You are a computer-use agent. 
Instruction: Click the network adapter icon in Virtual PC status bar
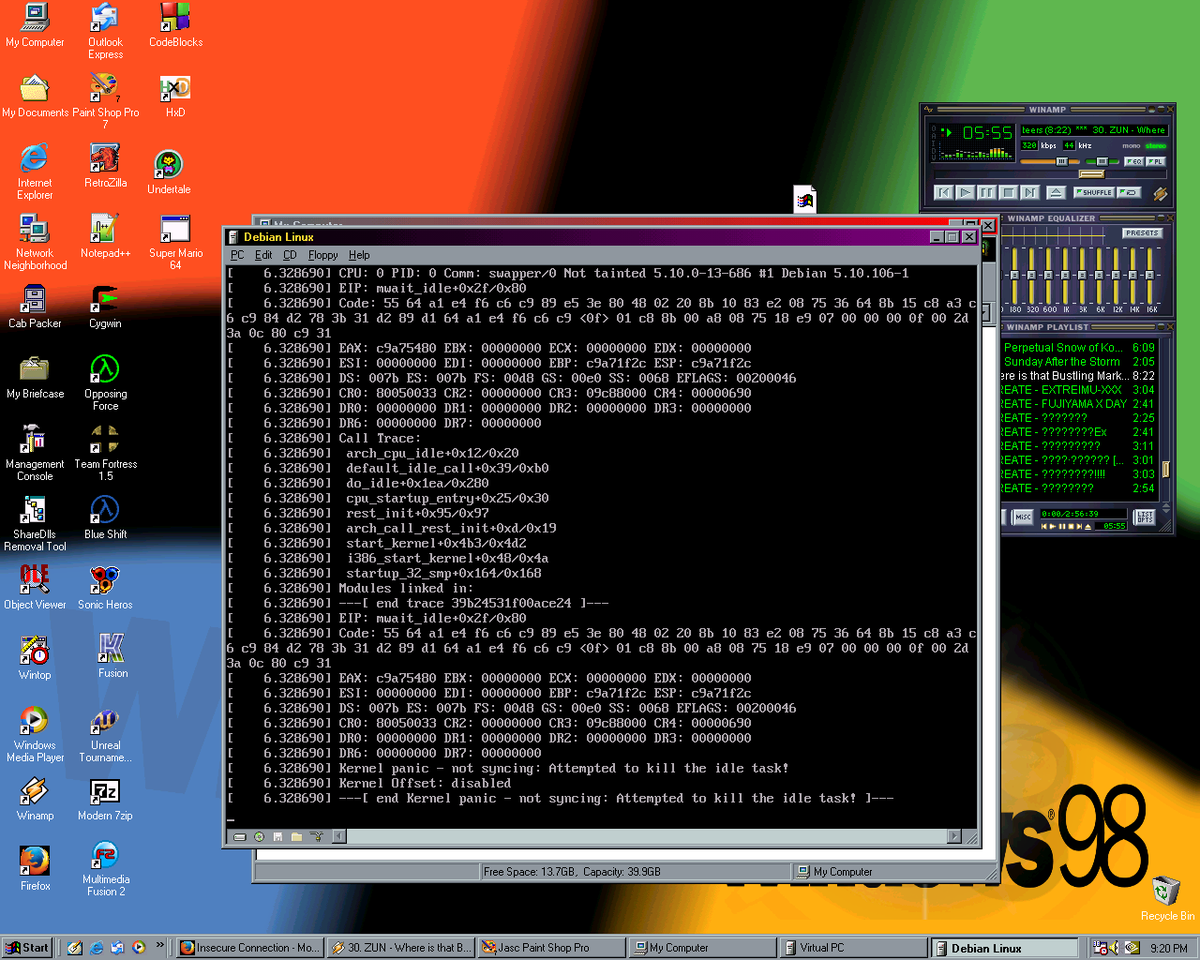pyautogui.click(x=317, y=836)
